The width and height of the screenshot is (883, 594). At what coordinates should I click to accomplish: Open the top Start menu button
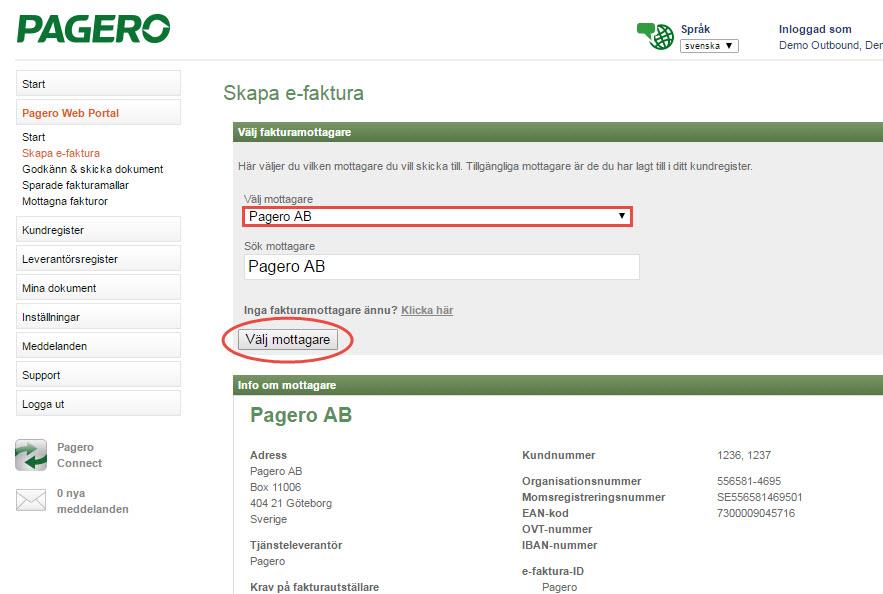click(x=99, y=84)
